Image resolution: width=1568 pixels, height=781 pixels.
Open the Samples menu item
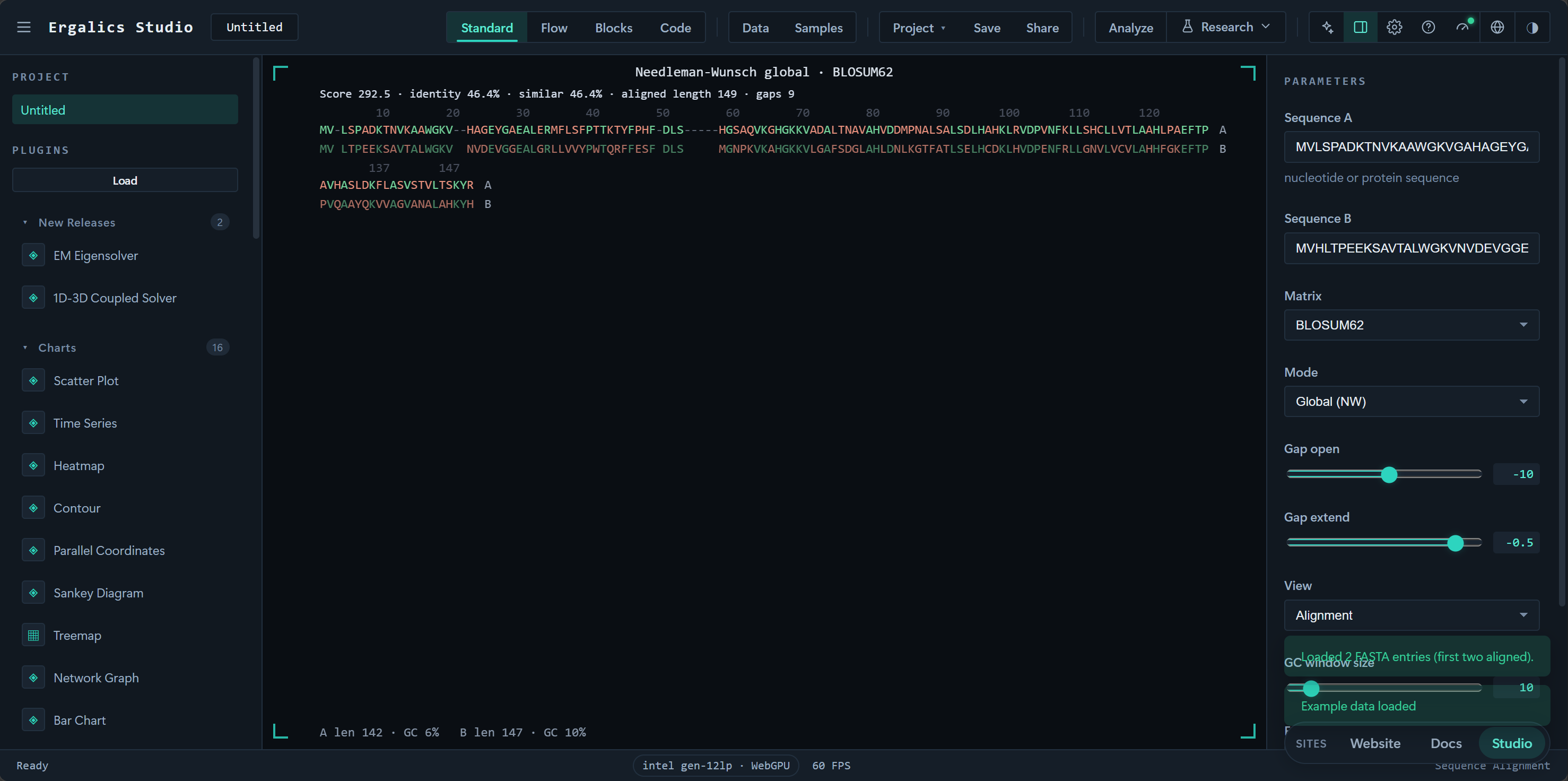pyautogui.click(x=818, y=28)
